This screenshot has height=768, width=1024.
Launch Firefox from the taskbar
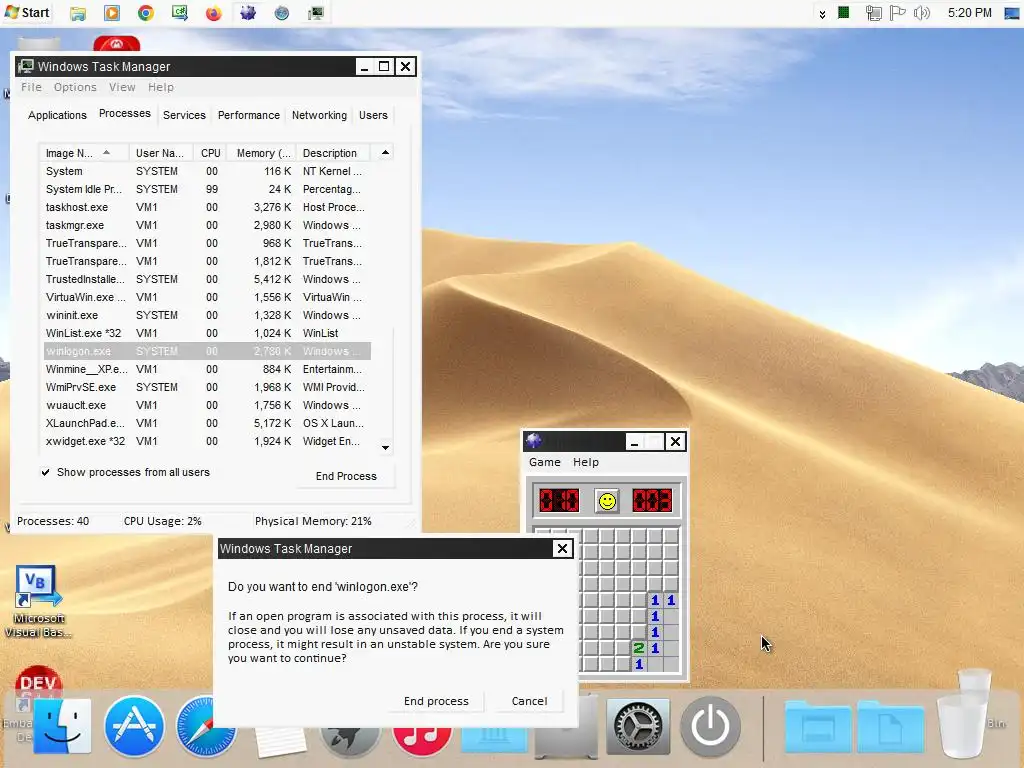pos(214,13)
